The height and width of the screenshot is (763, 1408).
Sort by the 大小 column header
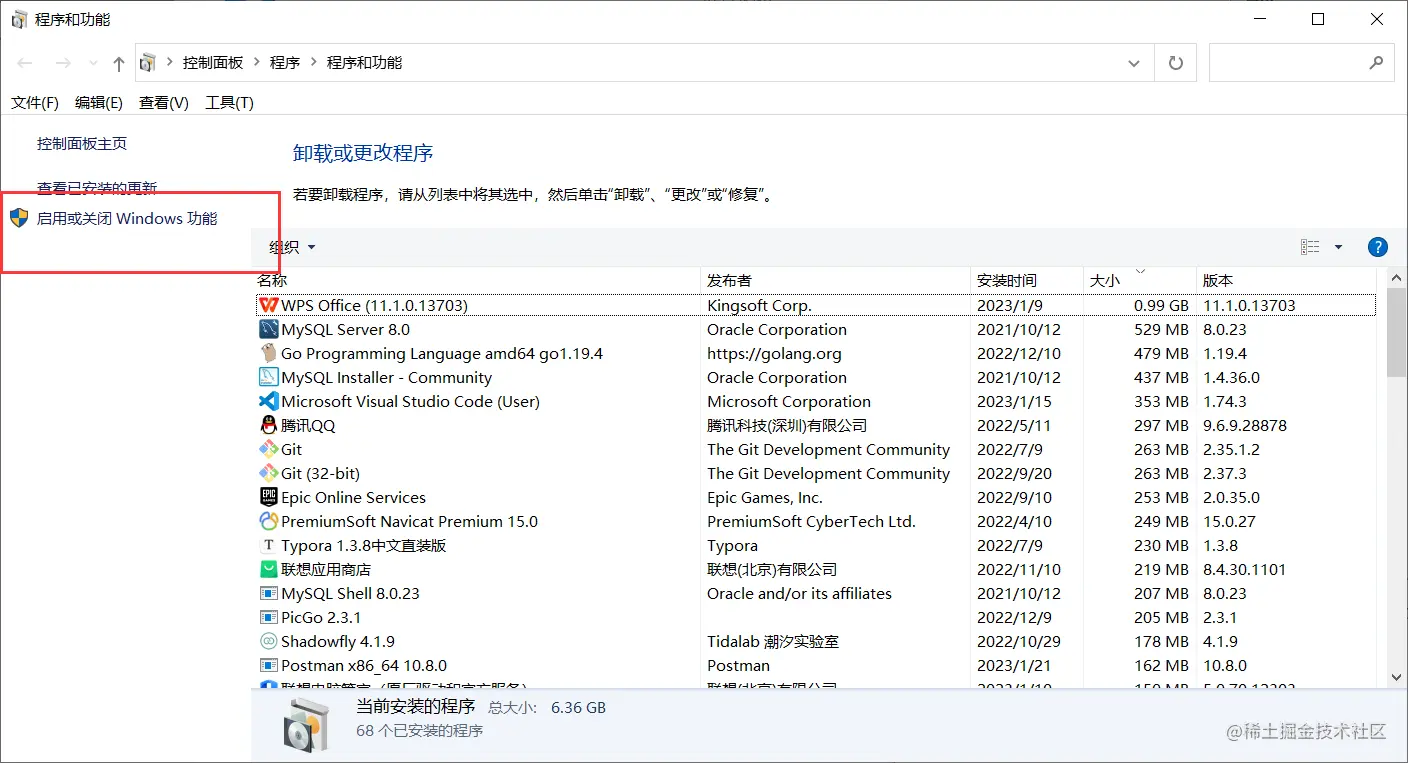1141,280
